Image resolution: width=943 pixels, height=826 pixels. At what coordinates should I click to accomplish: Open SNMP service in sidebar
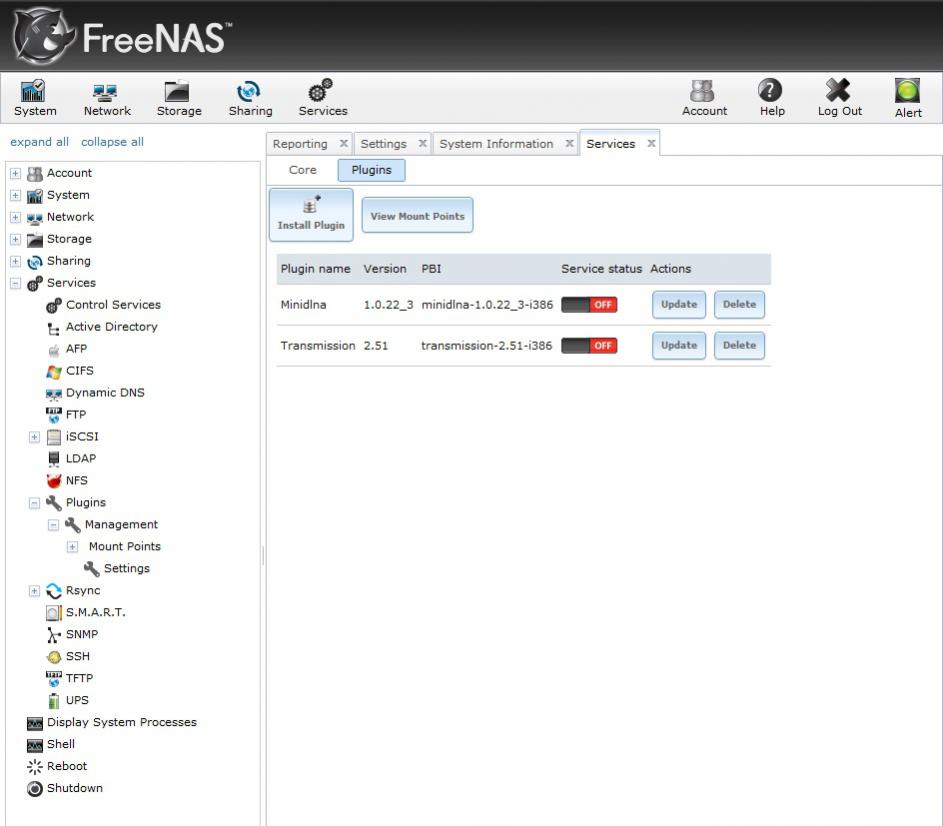(72, 634)
